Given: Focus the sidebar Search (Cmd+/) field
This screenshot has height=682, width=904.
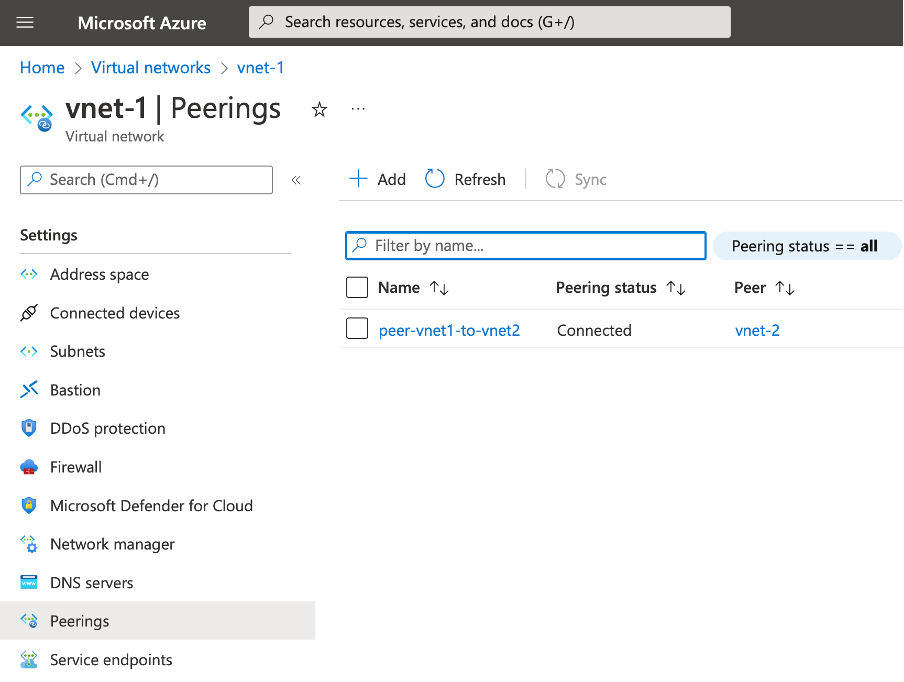Looking at the screenshot, I should 146,179.
